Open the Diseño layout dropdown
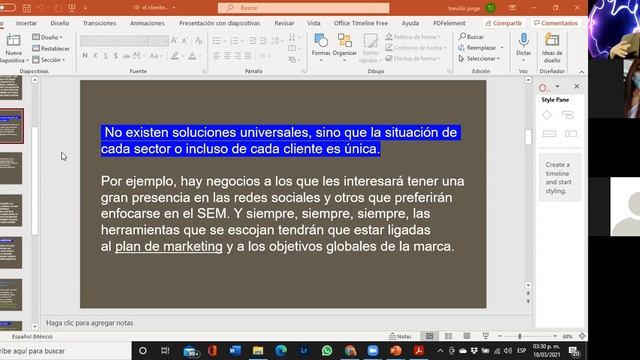This screenshot has height=360, width=640. [x=47, y=37]
